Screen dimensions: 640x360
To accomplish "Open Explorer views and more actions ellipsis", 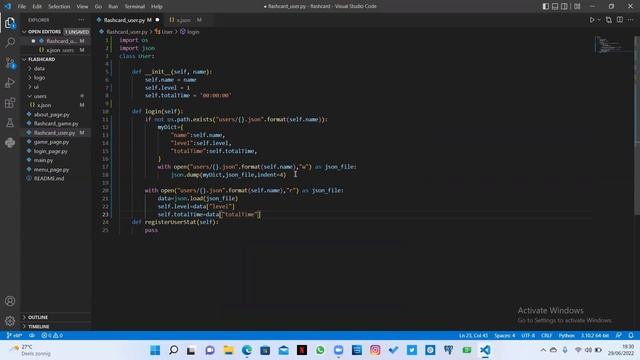I will click(81, 20).
